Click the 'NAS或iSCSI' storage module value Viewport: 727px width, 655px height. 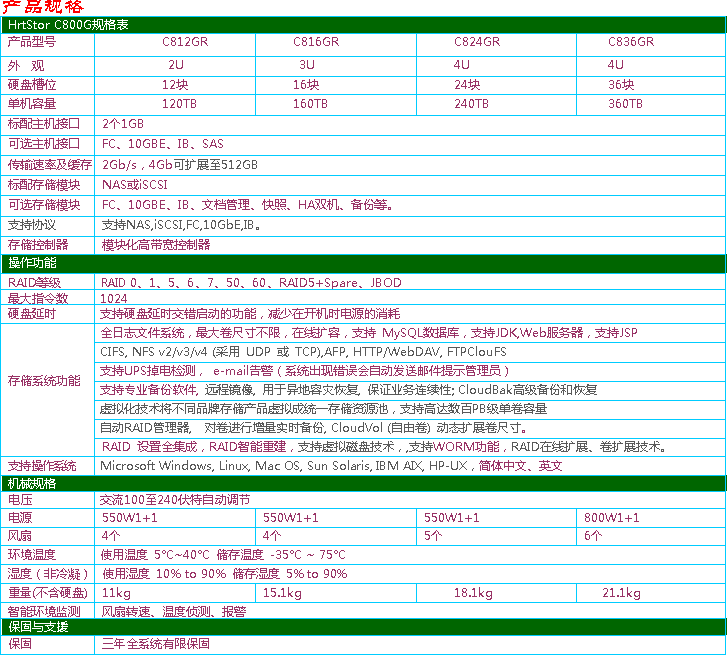pos(134,185)
